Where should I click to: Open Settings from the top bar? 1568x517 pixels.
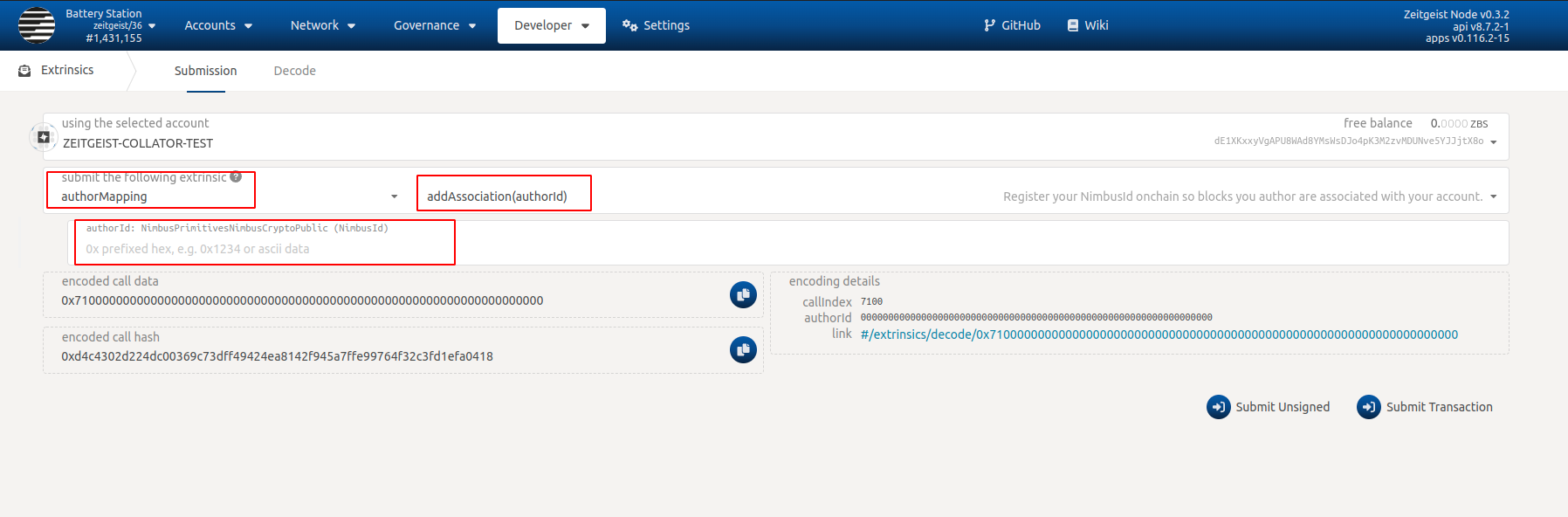click(656, 25)
